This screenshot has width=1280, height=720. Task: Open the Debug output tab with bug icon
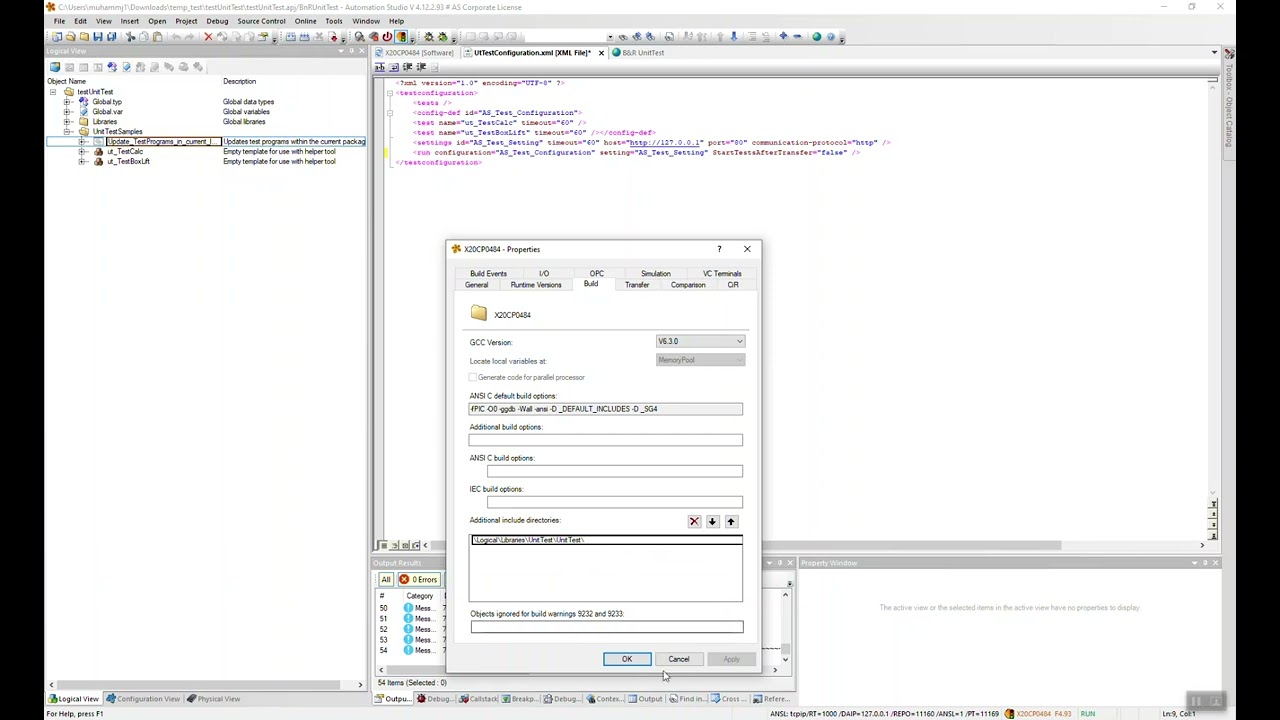[x=433, y=699]
